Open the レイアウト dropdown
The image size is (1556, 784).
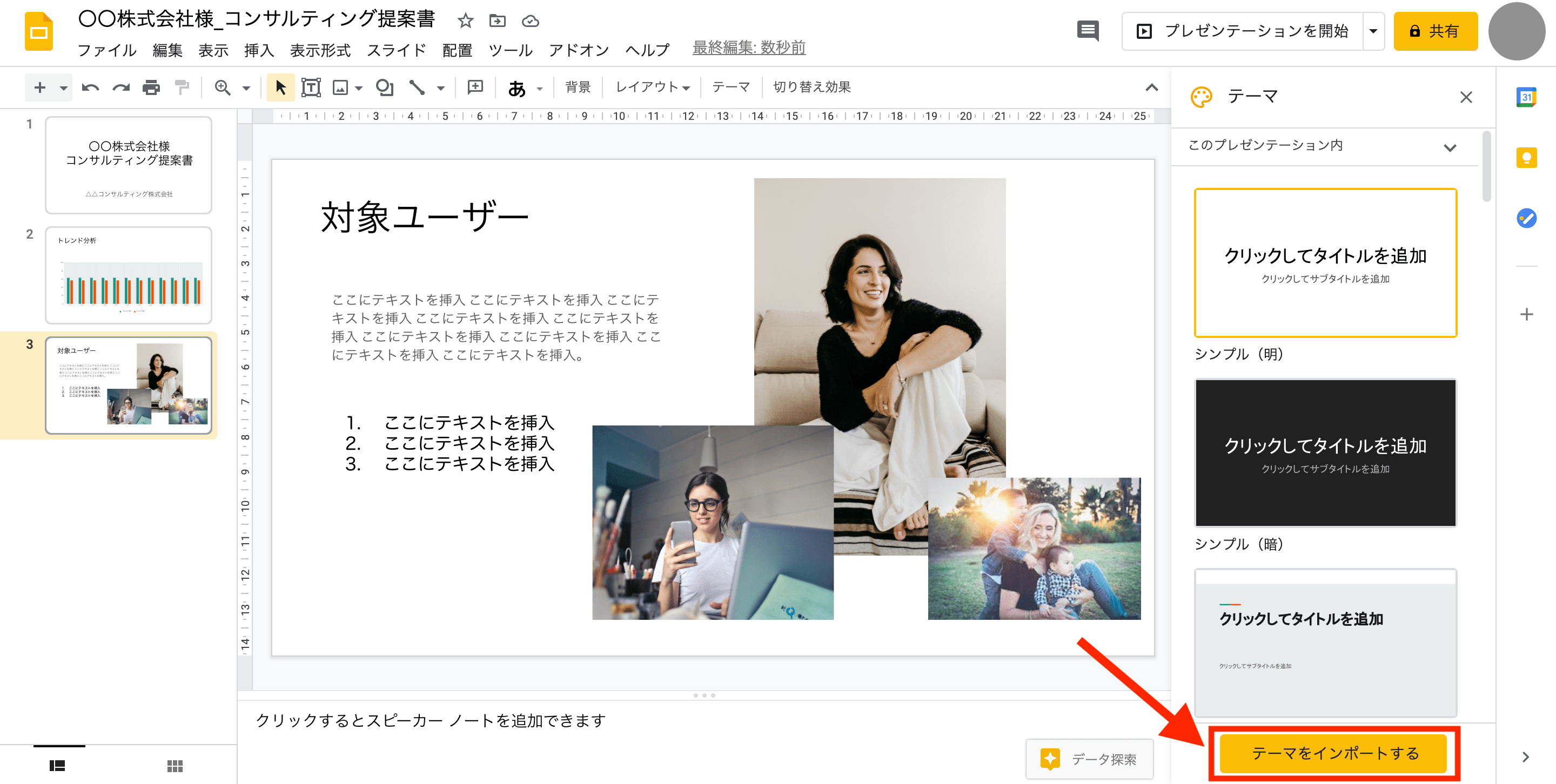(x=652, y=87)
